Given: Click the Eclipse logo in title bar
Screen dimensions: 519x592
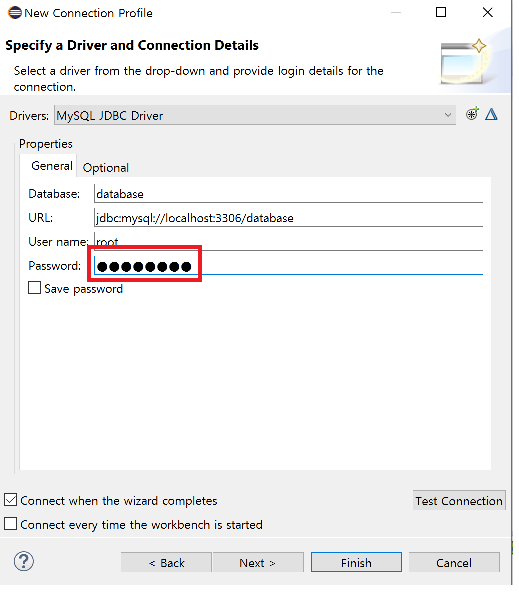Looking at the screenshot, I should coord(15,12).
